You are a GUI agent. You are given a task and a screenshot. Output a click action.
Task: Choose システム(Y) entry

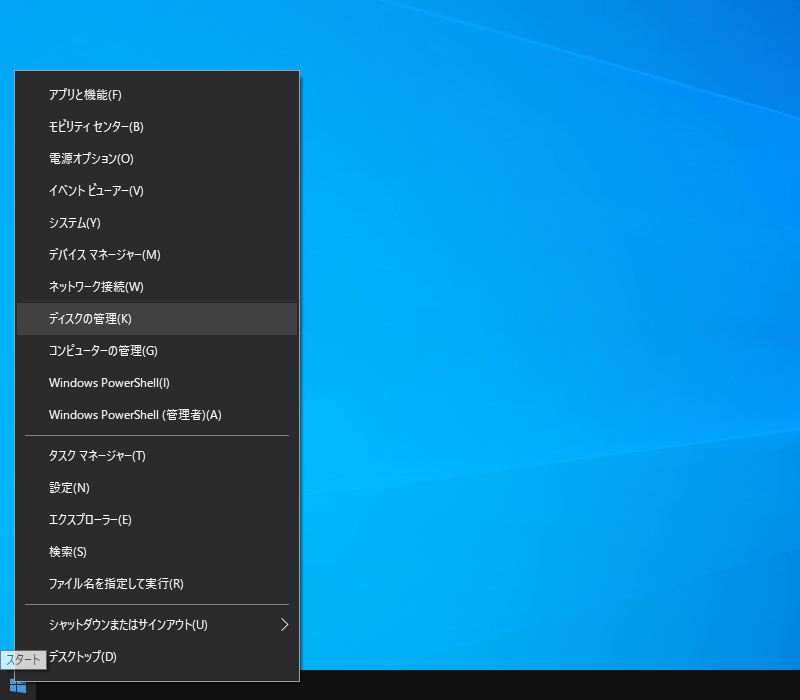coord(157,223)
